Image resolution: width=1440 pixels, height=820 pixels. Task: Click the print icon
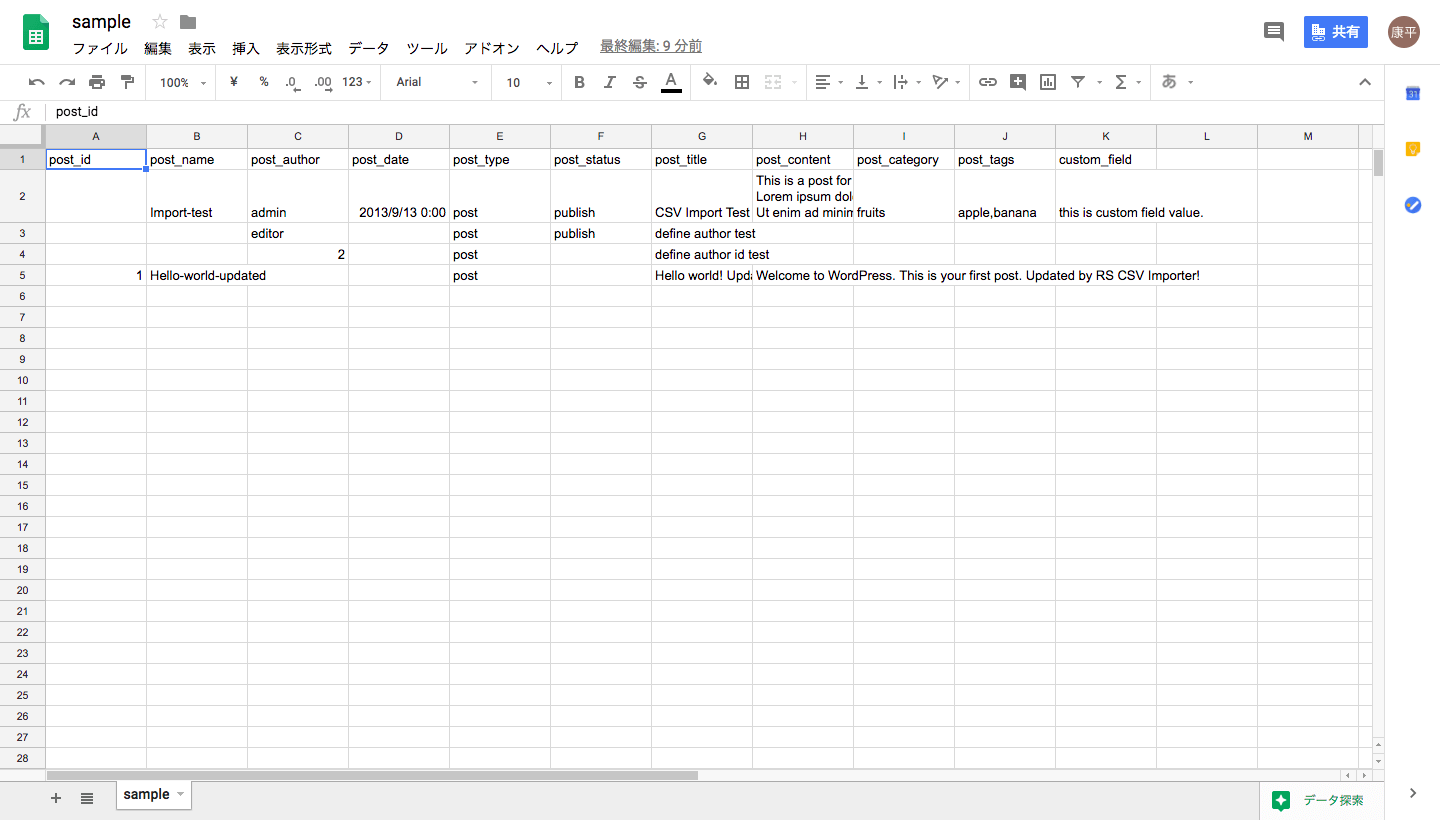pos(97,82)
